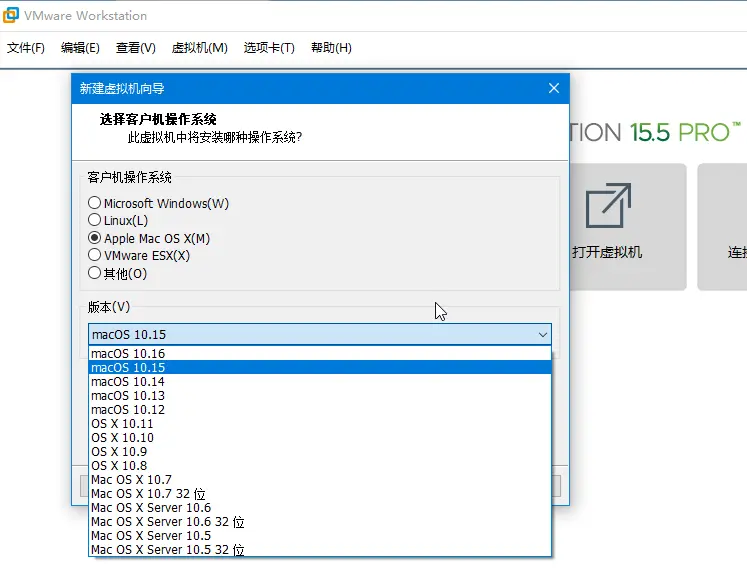Select the Linux(L) radio button

click(94, 220)
